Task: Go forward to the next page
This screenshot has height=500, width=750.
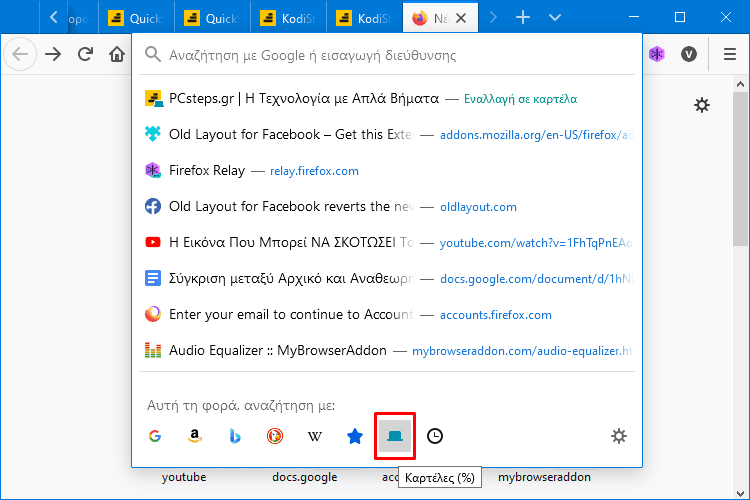Action: [53, 55]
